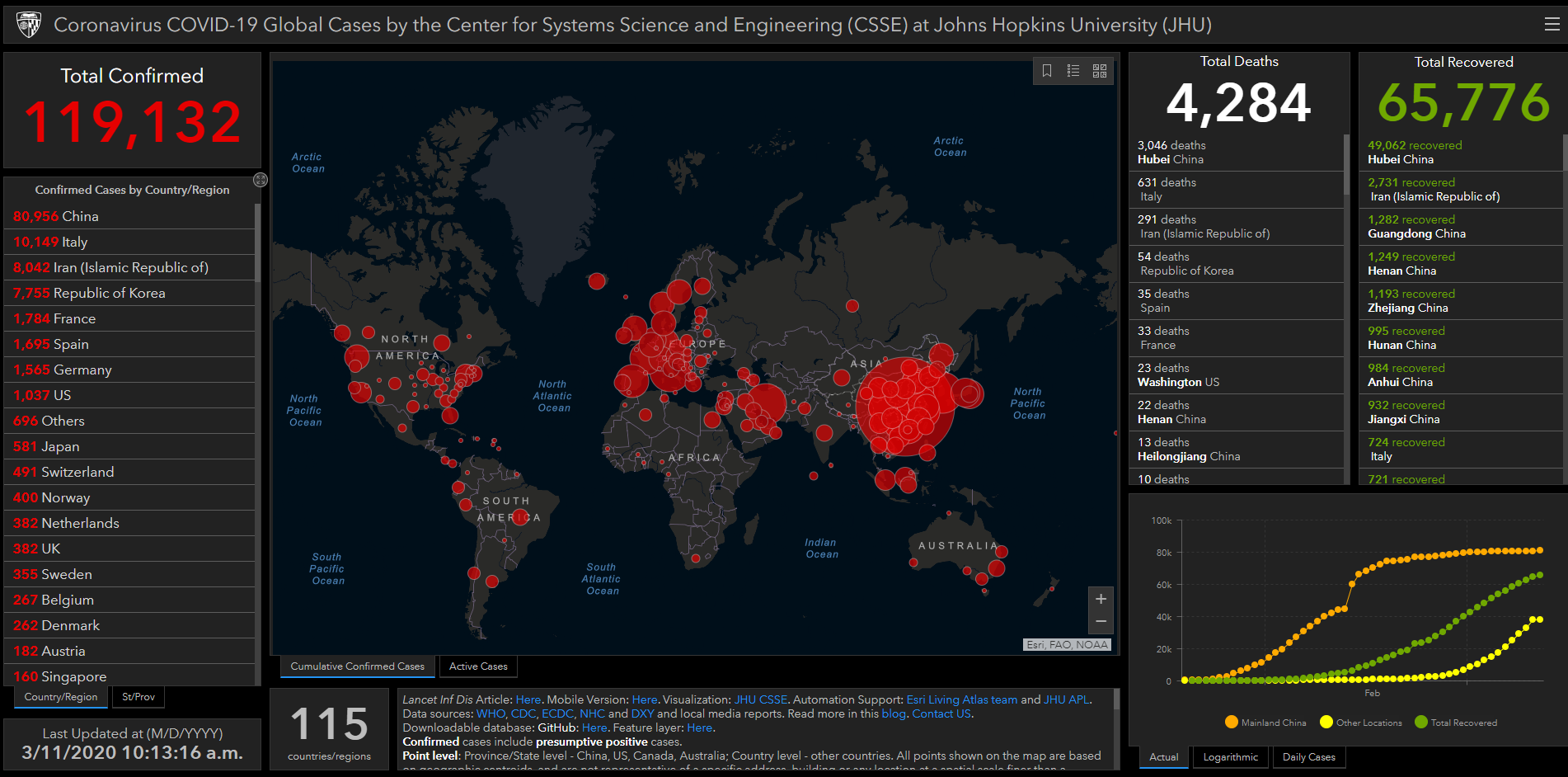Switch to Active Cases map tab
The height and width of the screenshot is (777, 1568).
[x=478, y=666]
